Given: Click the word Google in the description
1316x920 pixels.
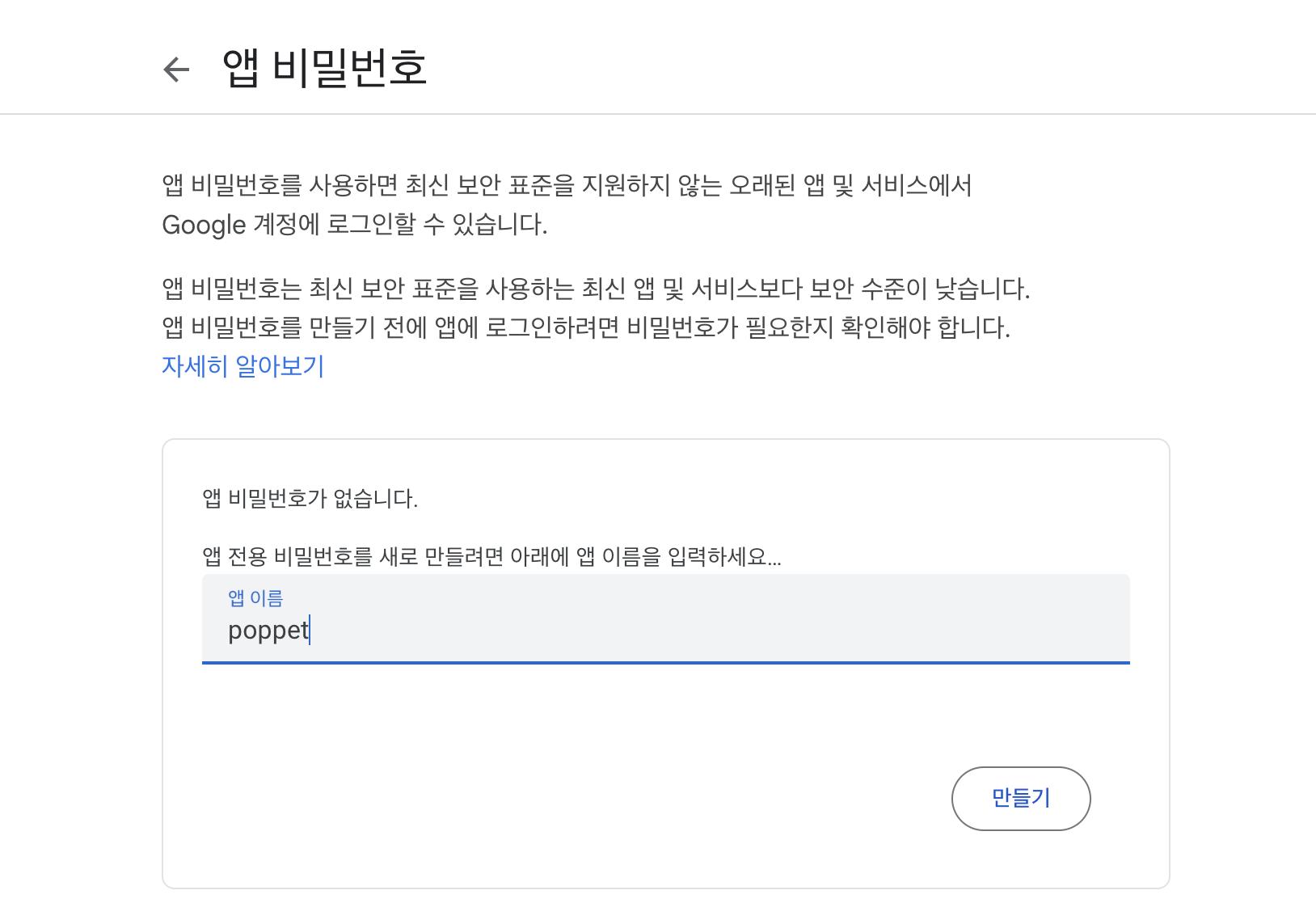Looking at the screenshot, I should click(204, 225).
